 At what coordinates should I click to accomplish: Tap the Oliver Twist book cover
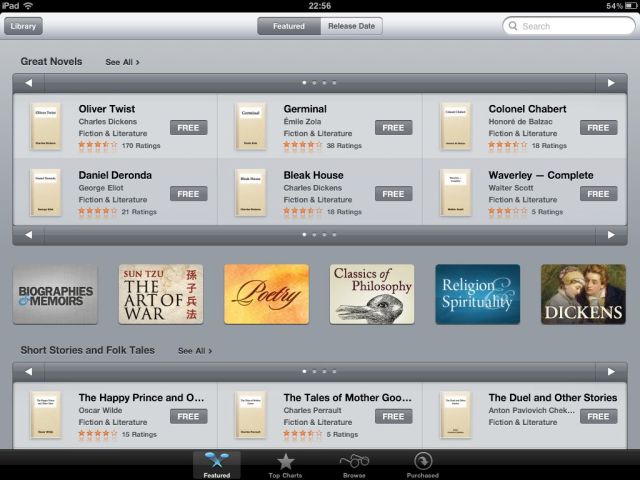tap(45, 127)
